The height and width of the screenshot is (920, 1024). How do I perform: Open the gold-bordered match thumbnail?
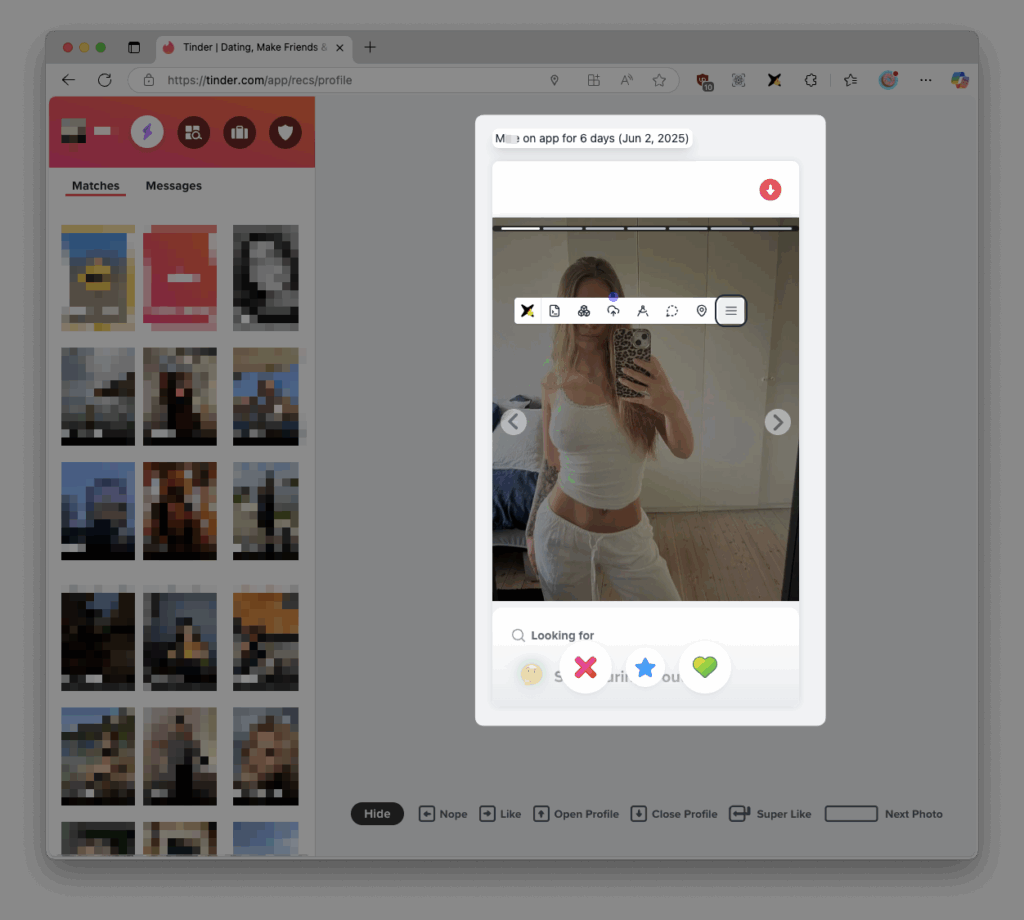98,278
